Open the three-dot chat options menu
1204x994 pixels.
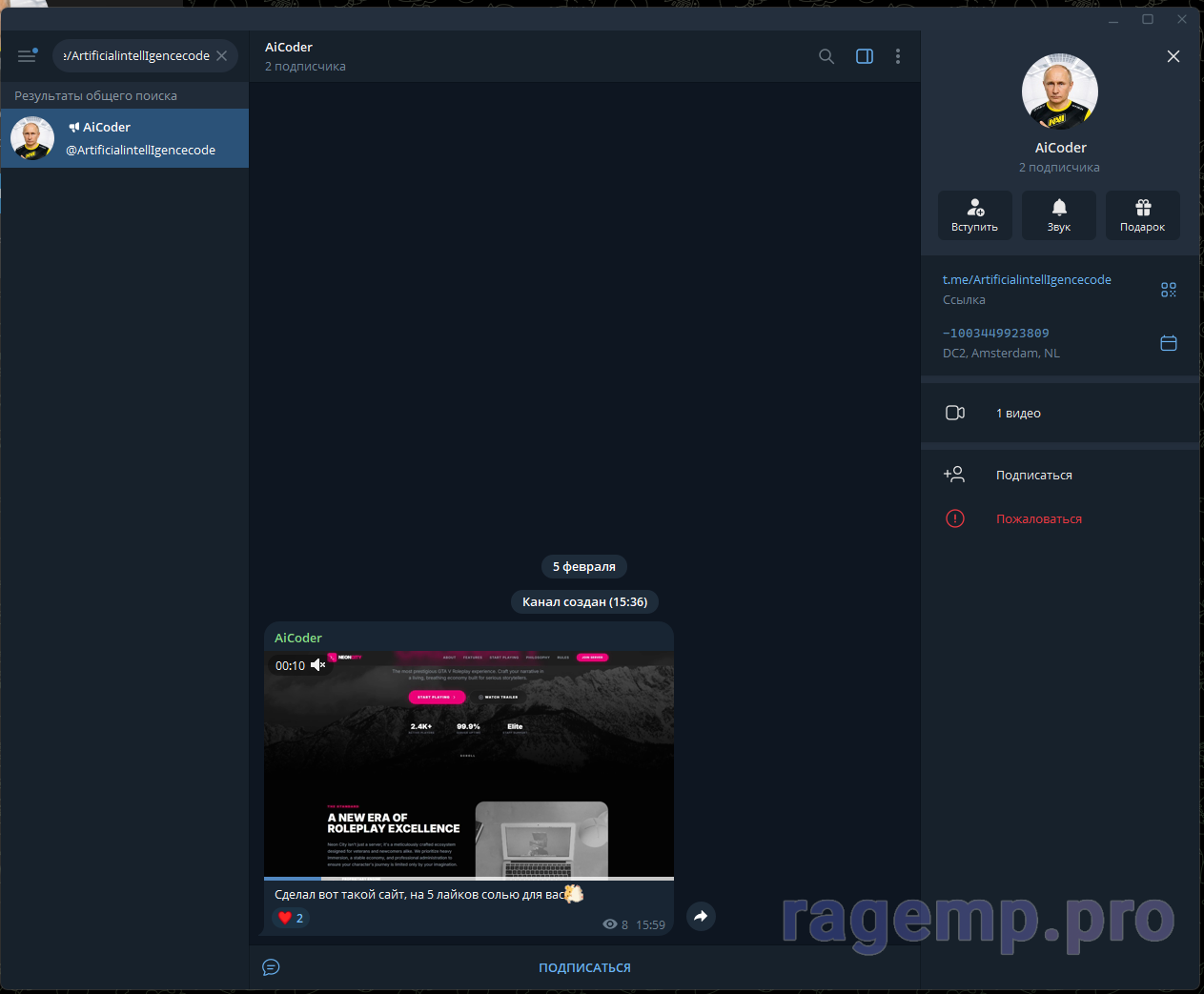tap(897, 56)
